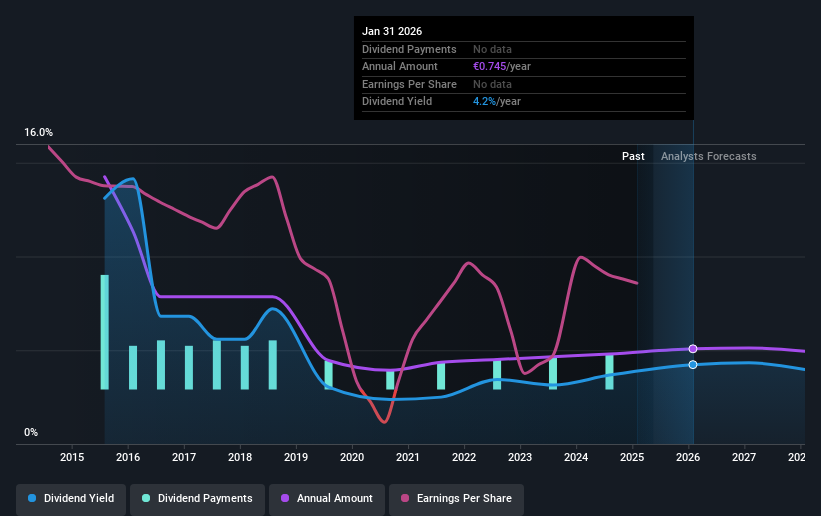Click the 2017 x-axis label

[x=184, y=457]
